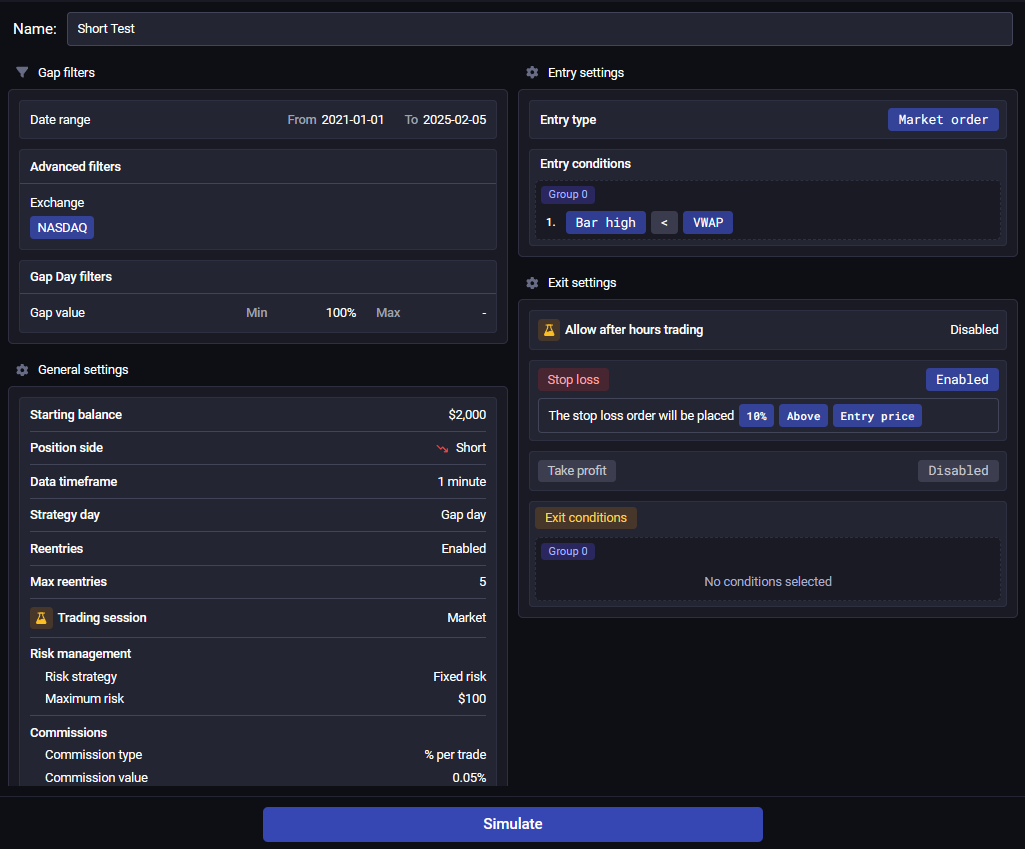
Task: Click the Risk strategy Fixed risk value
Action: click(460, 676)
